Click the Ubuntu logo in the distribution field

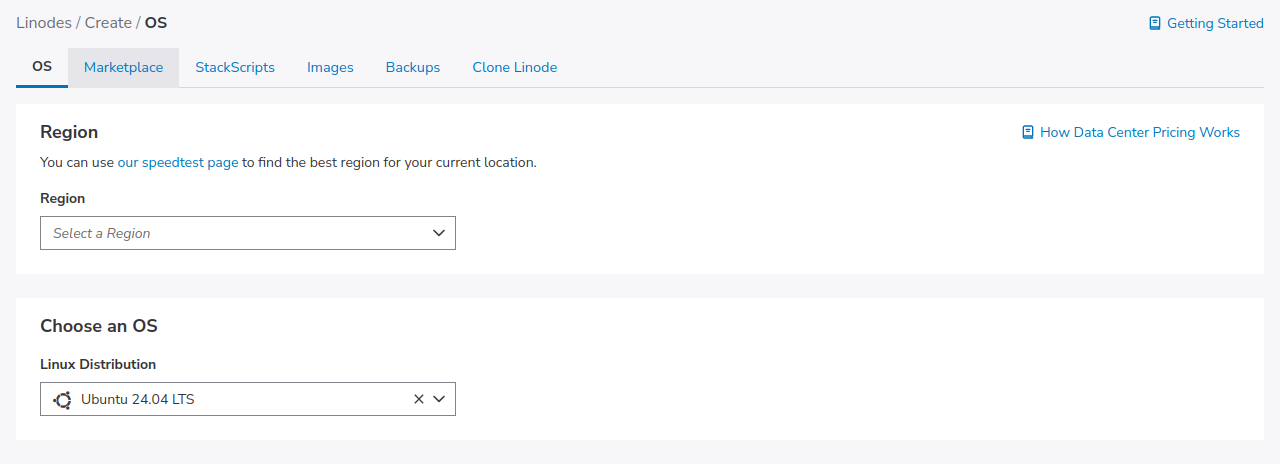(62, 400)
